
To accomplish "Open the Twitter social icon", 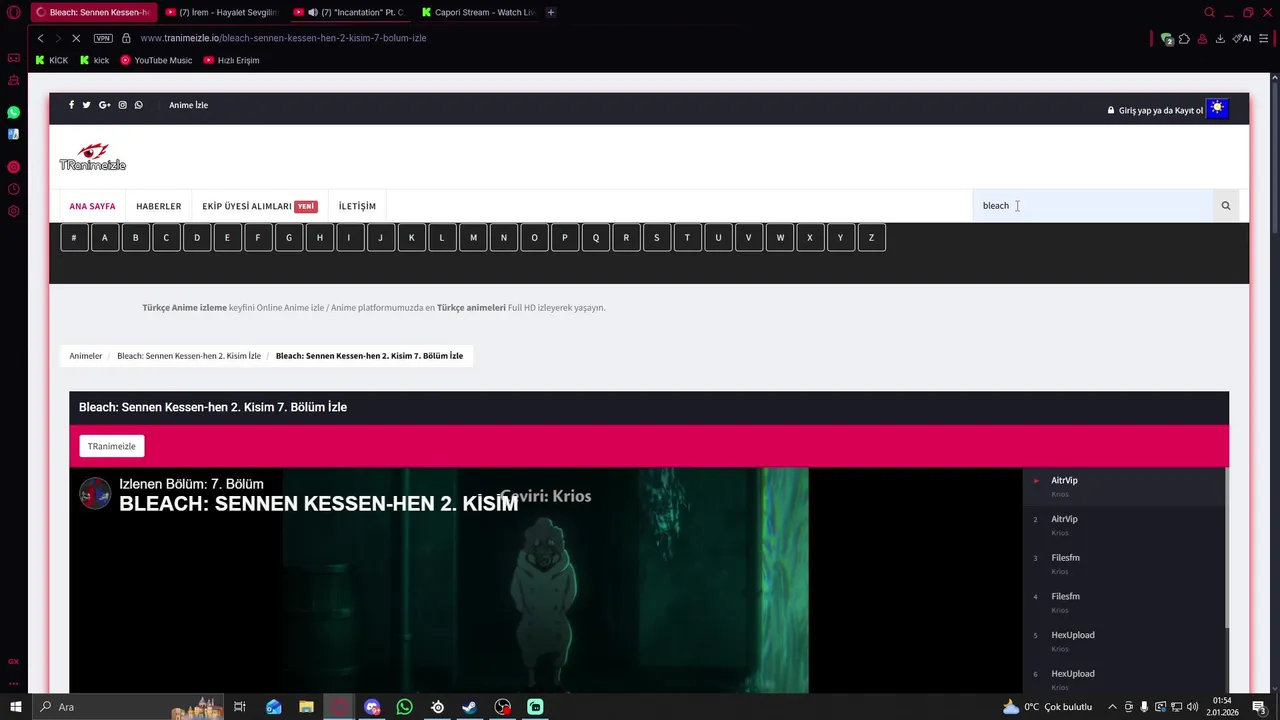I will pos(86,105).
